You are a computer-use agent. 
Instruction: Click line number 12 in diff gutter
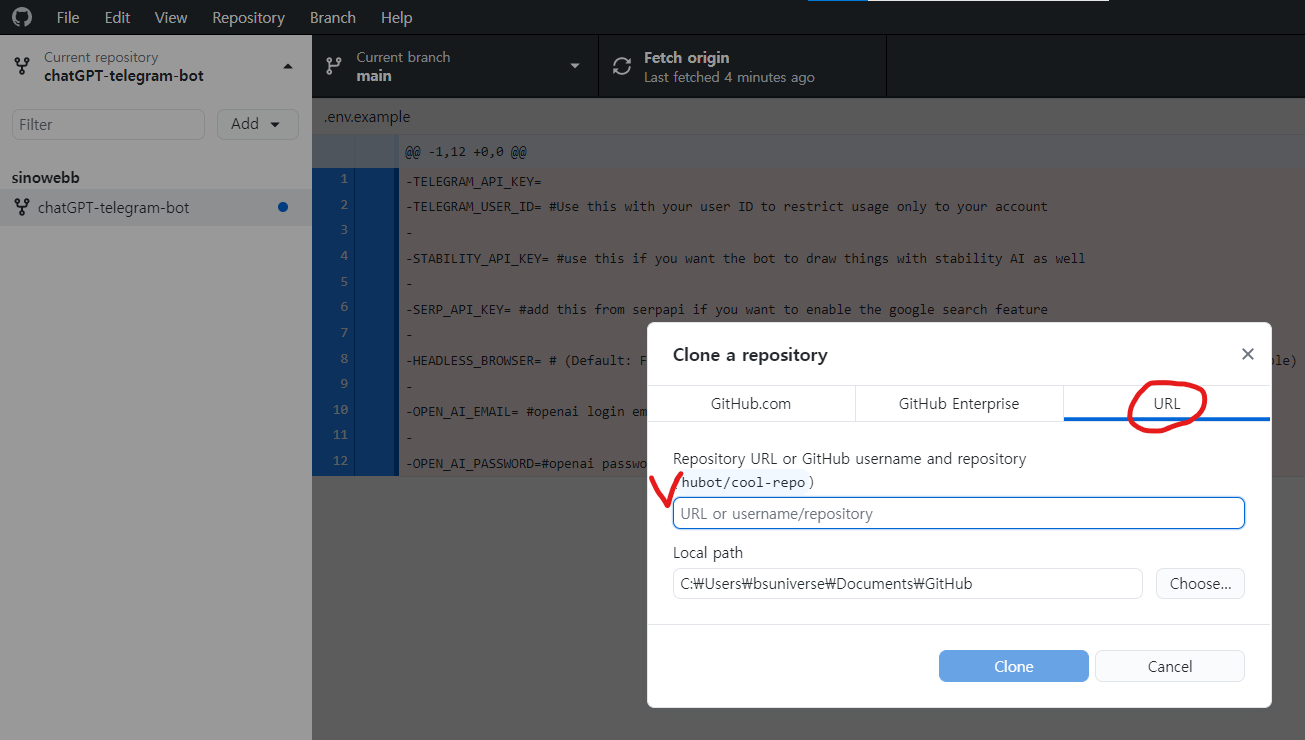pos(341,461)
